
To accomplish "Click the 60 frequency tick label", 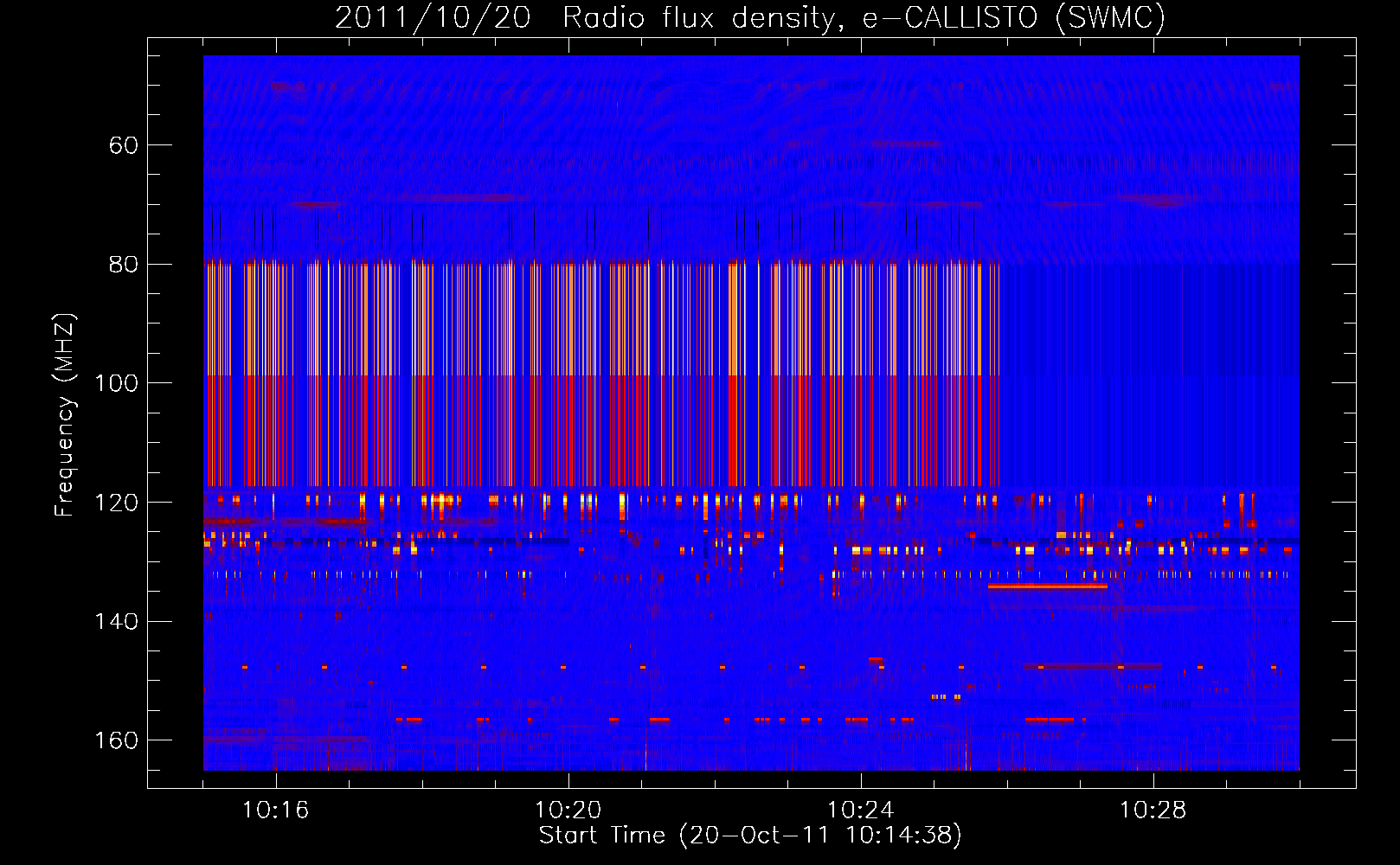I will pos(124,145).
